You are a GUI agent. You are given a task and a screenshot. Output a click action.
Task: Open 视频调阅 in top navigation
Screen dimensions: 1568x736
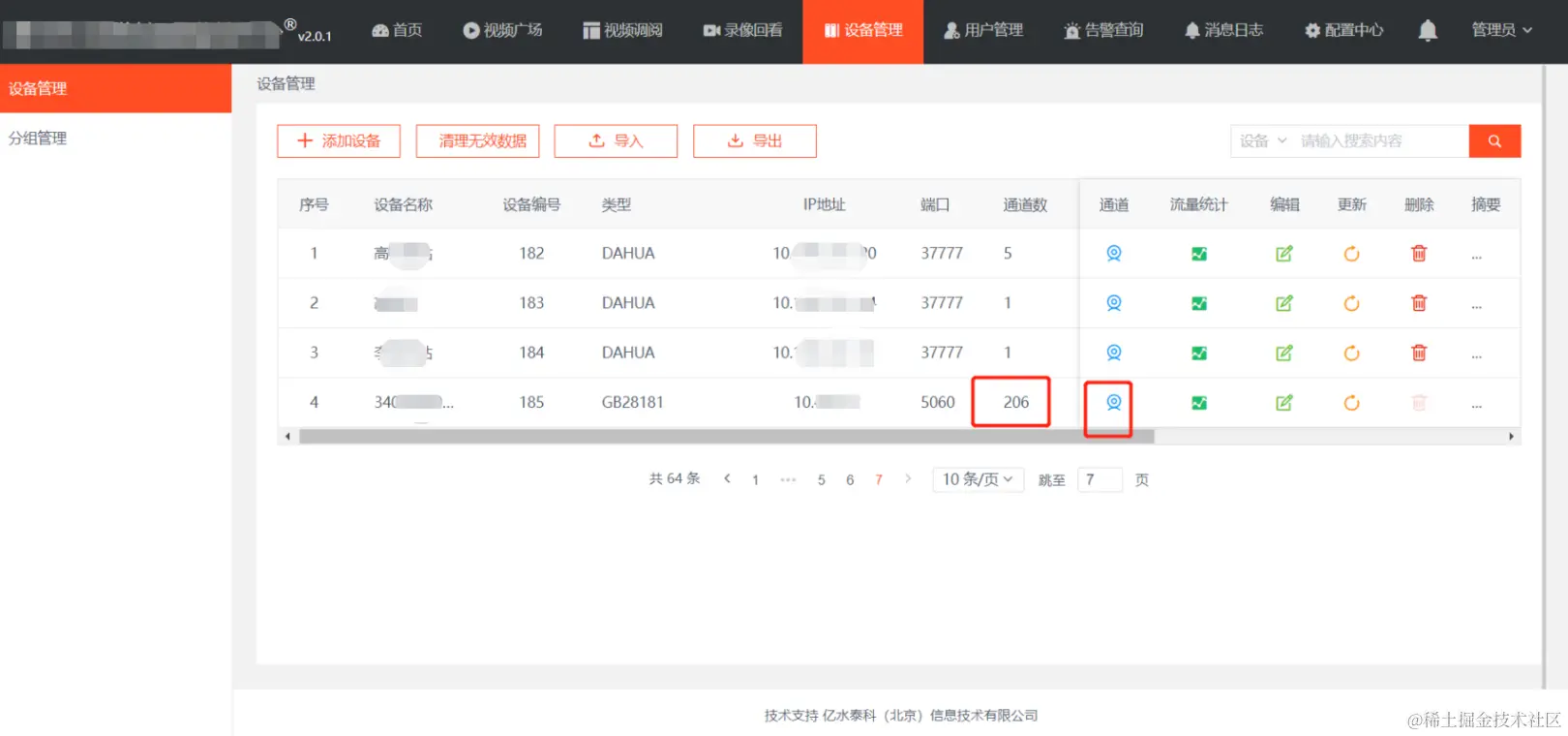[x=622, y=30]
